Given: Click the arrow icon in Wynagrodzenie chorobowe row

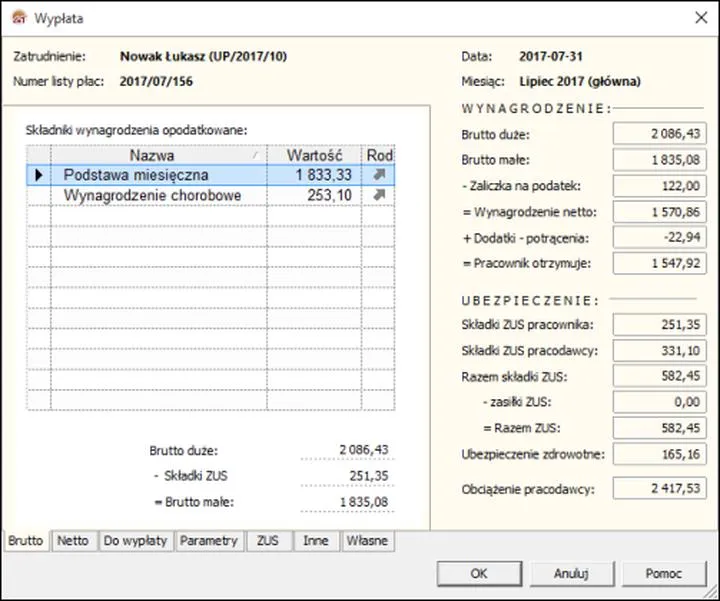Looking at the screenshot, I should coord(378,195).
